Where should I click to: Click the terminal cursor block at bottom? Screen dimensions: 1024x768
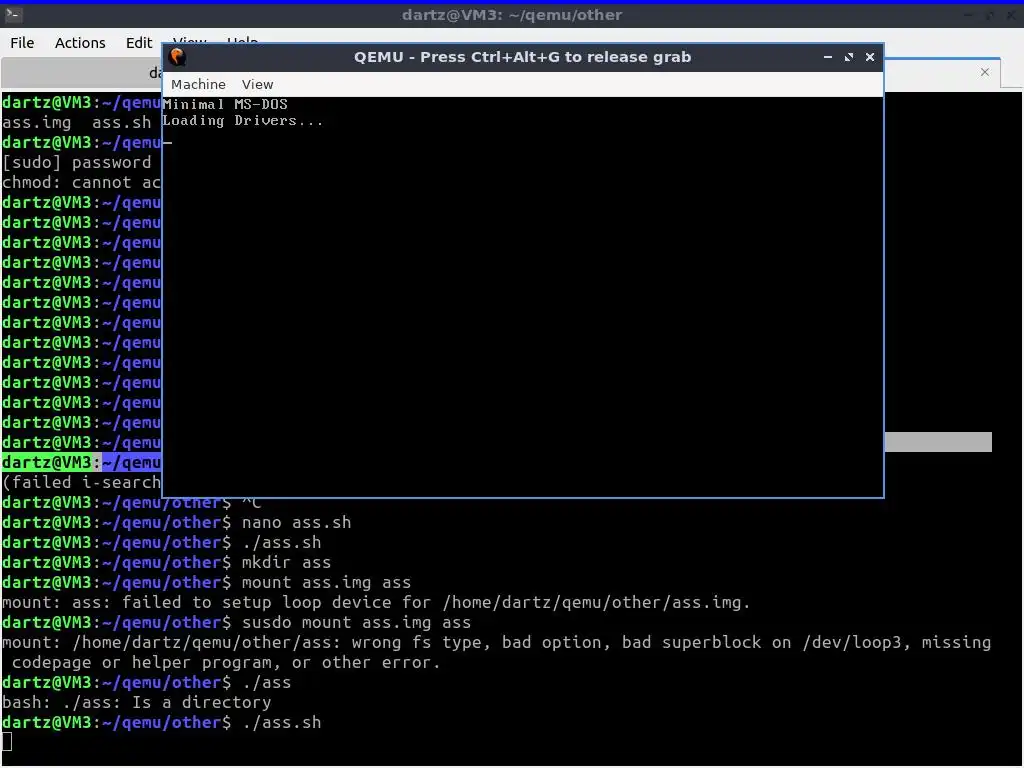tap(7, 742)
